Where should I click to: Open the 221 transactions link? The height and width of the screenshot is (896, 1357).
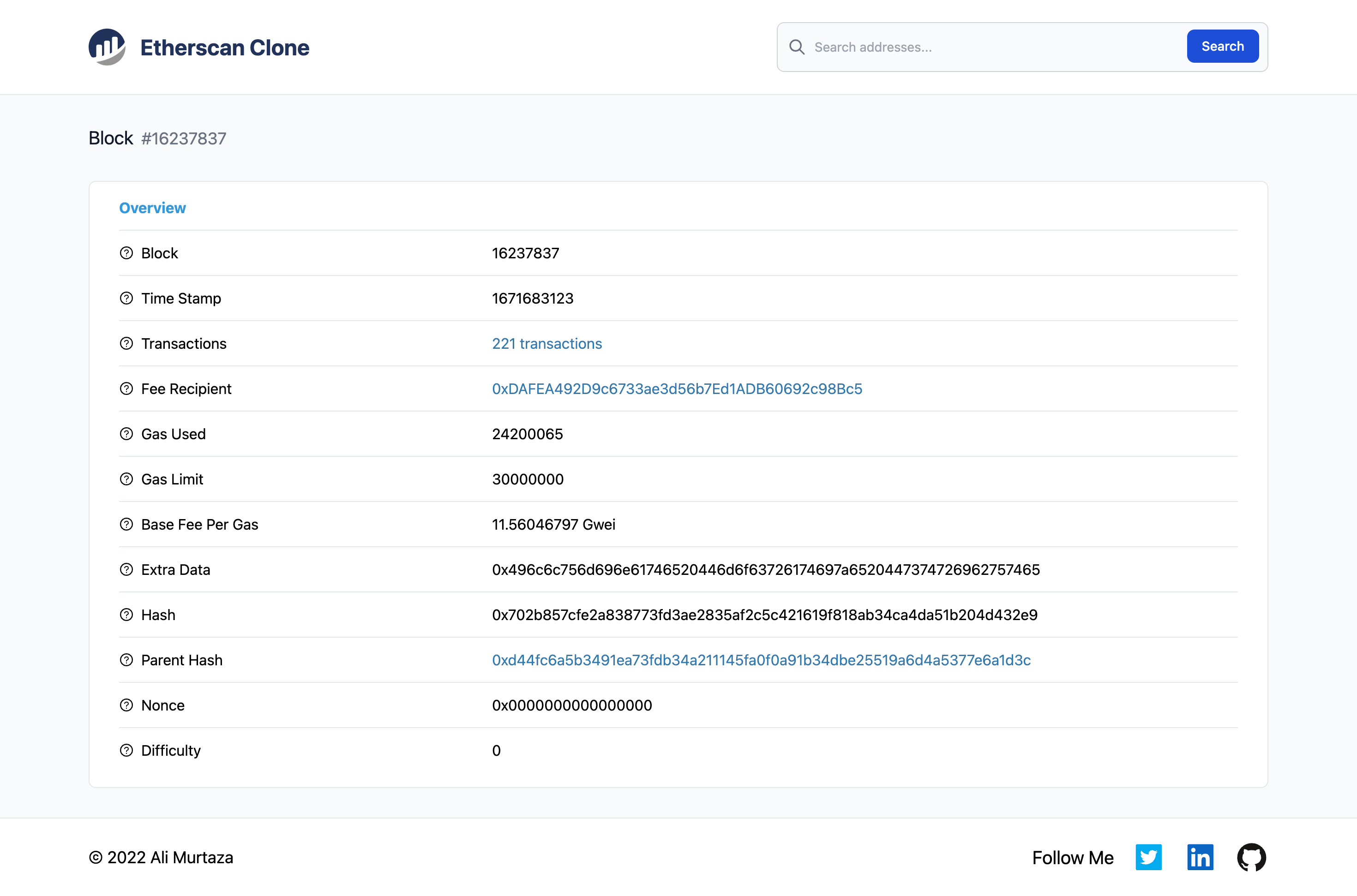click(546, 343)
